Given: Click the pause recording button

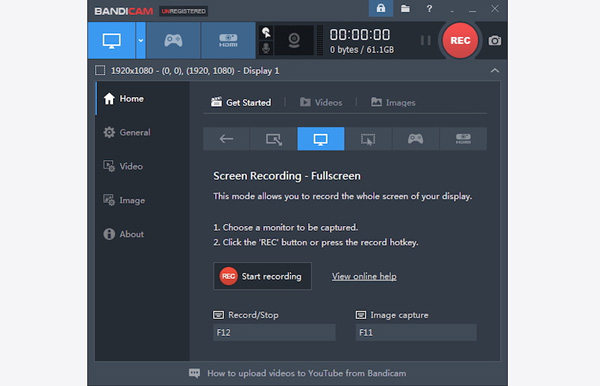Looking at the screenshot, I should [x=426, y=40].
